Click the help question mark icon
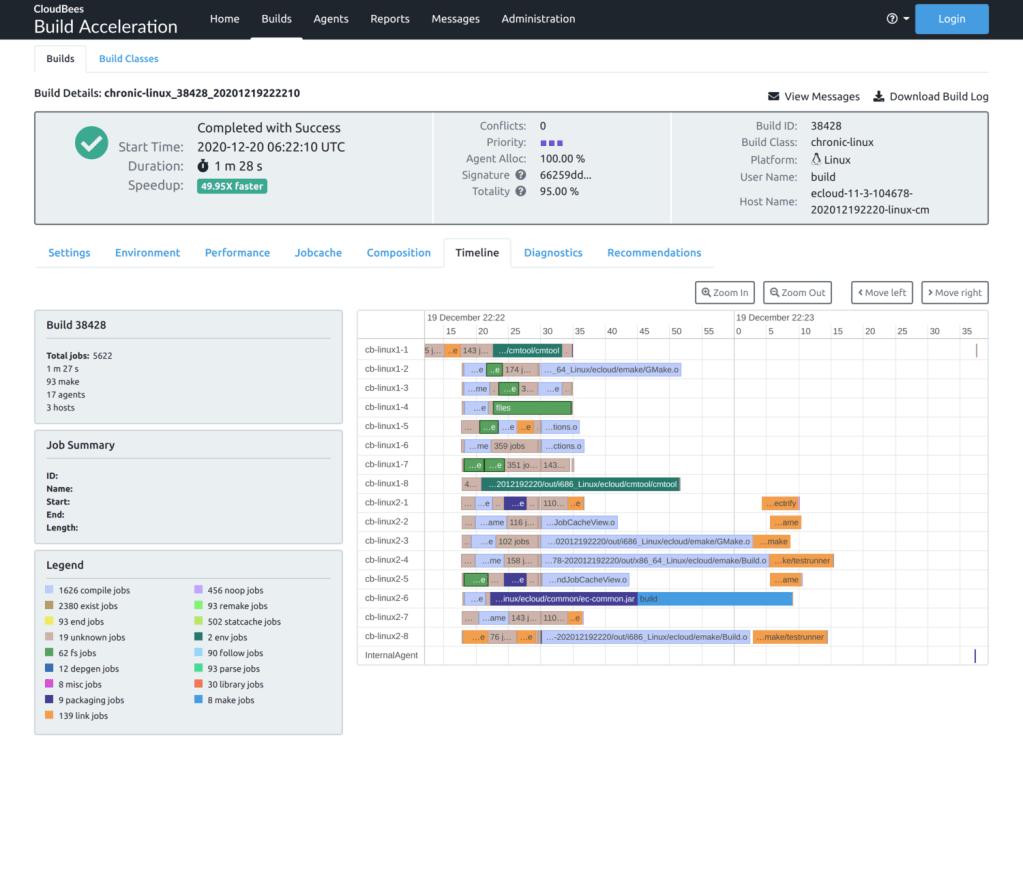 point(892,19)
